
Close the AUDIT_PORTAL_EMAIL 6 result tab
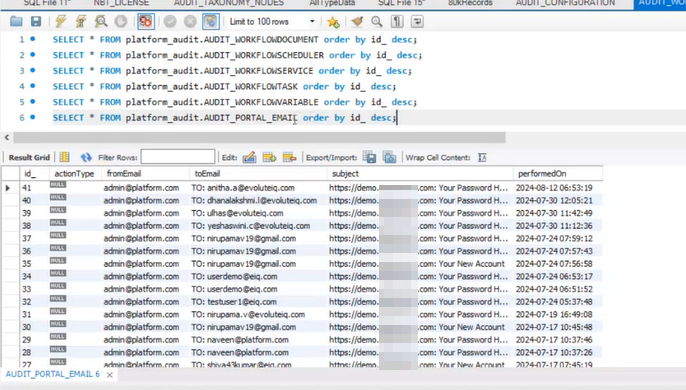coord(110,375)
